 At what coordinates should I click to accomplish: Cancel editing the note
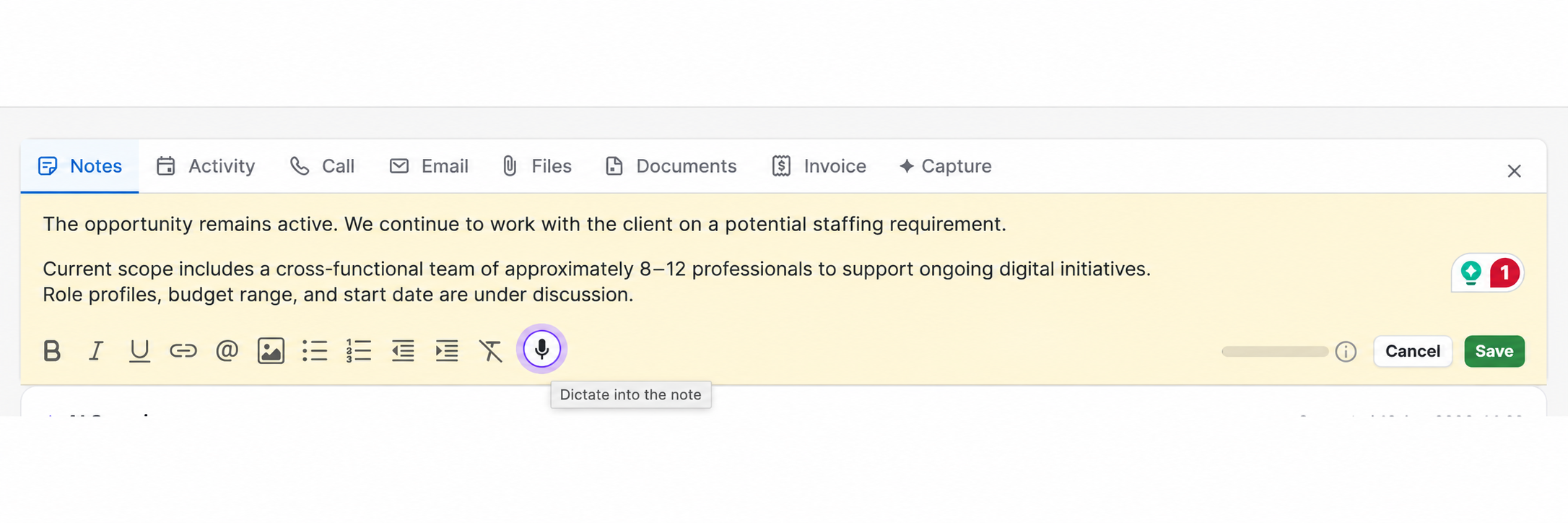click(1413, 351)
